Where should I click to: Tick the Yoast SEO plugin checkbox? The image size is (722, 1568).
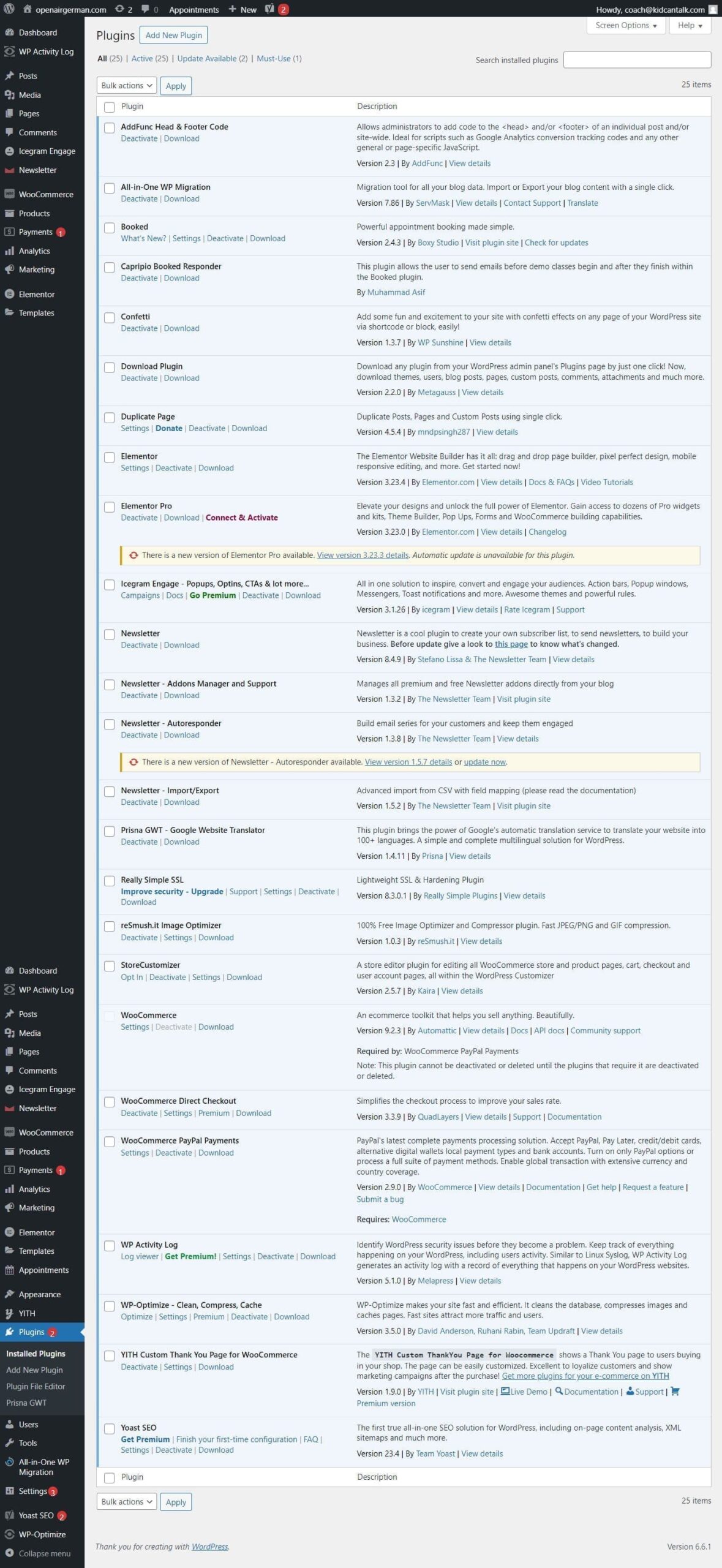[x=109, y=1428]
